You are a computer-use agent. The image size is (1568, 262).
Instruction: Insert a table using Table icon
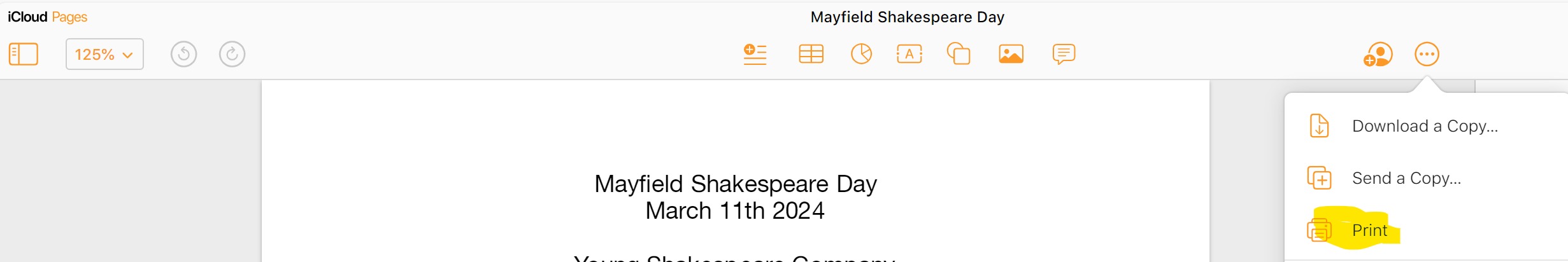click(811, 54)
